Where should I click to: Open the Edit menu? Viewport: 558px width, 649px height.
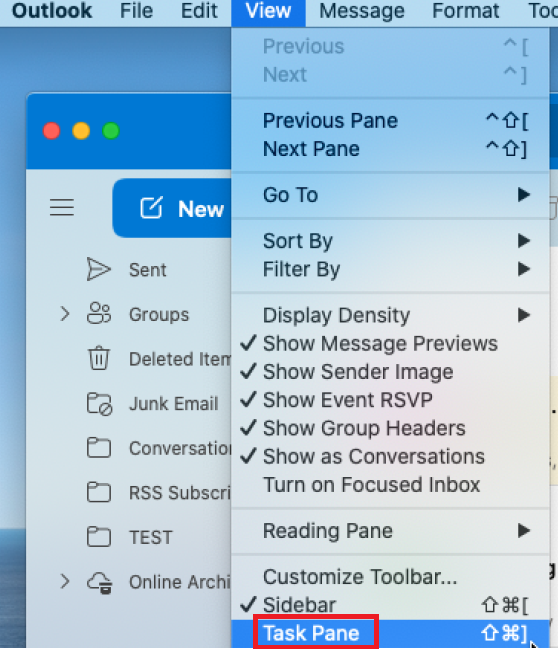pyautogui.click(x=199, y=11)
